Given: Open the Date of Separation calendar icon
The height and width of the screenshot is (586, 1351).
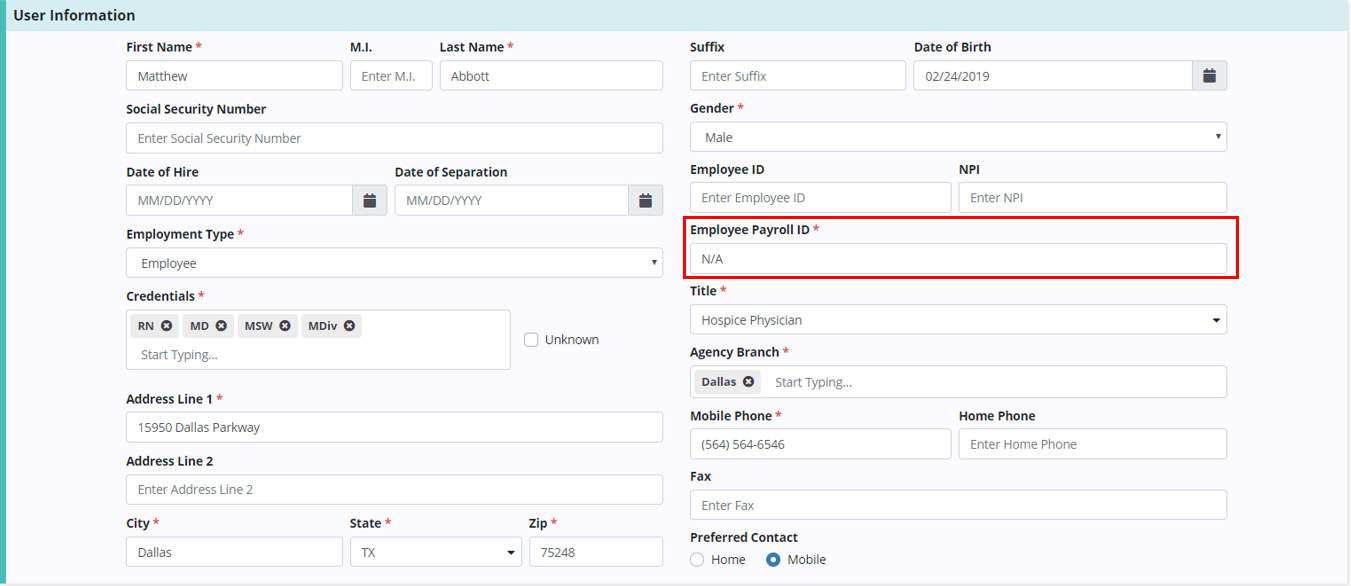Looking at the screenshot, I should tap(645, 200).
